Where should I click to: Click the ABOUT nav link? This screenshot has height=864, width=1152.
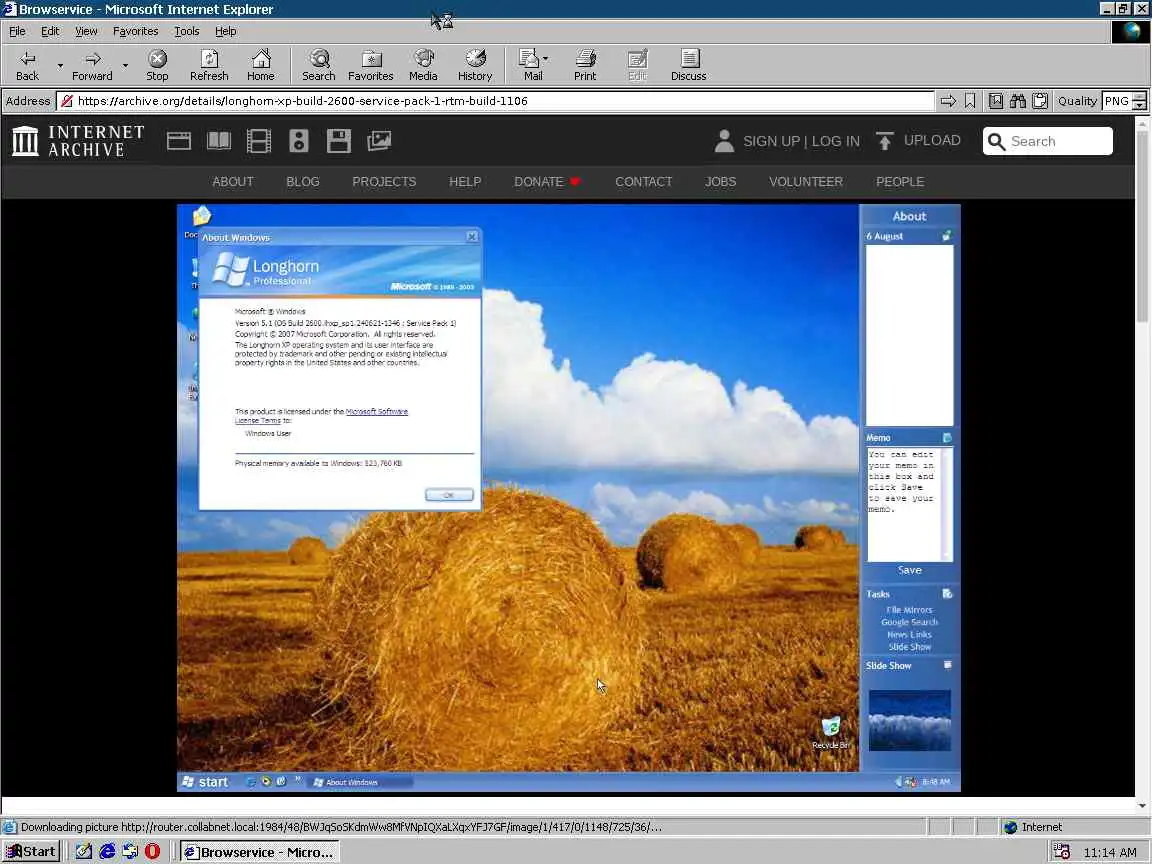tap(233, 181)
